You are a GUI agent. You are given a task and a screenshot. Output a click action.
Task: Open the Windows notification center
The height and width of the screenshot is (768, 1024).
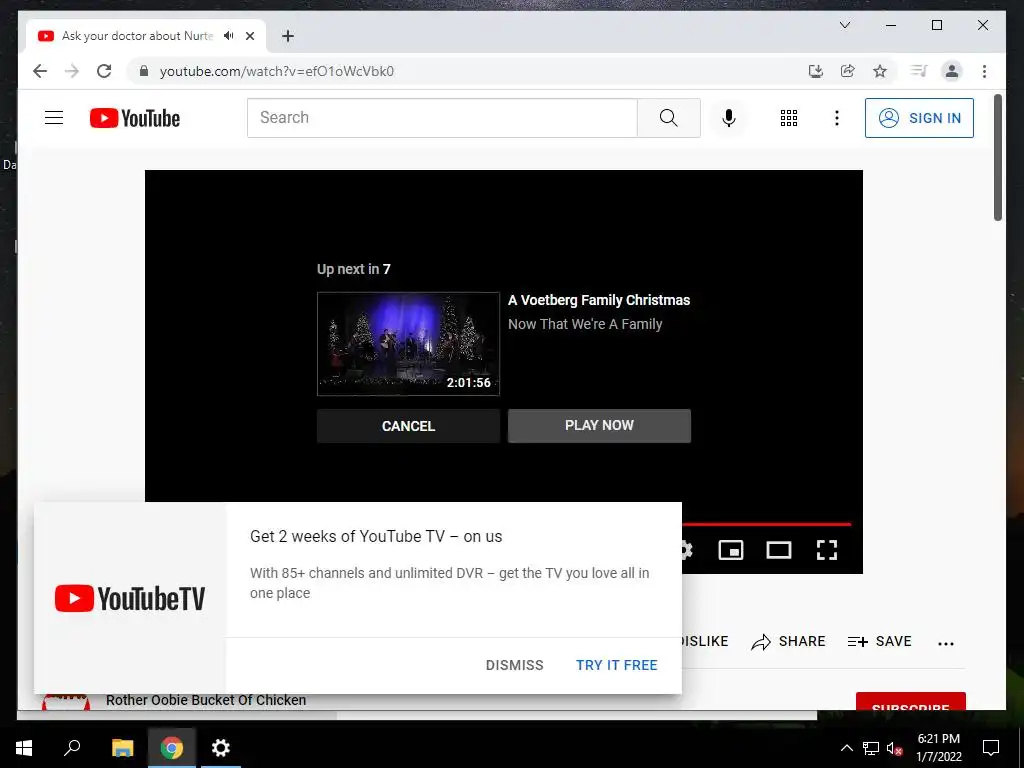[x=991, y=748]
